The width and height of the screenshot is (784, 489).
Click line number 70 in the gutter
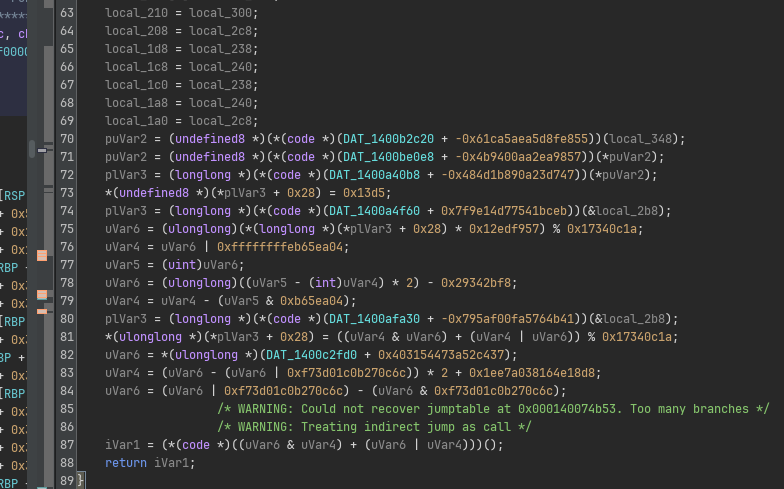click(67, 139)
